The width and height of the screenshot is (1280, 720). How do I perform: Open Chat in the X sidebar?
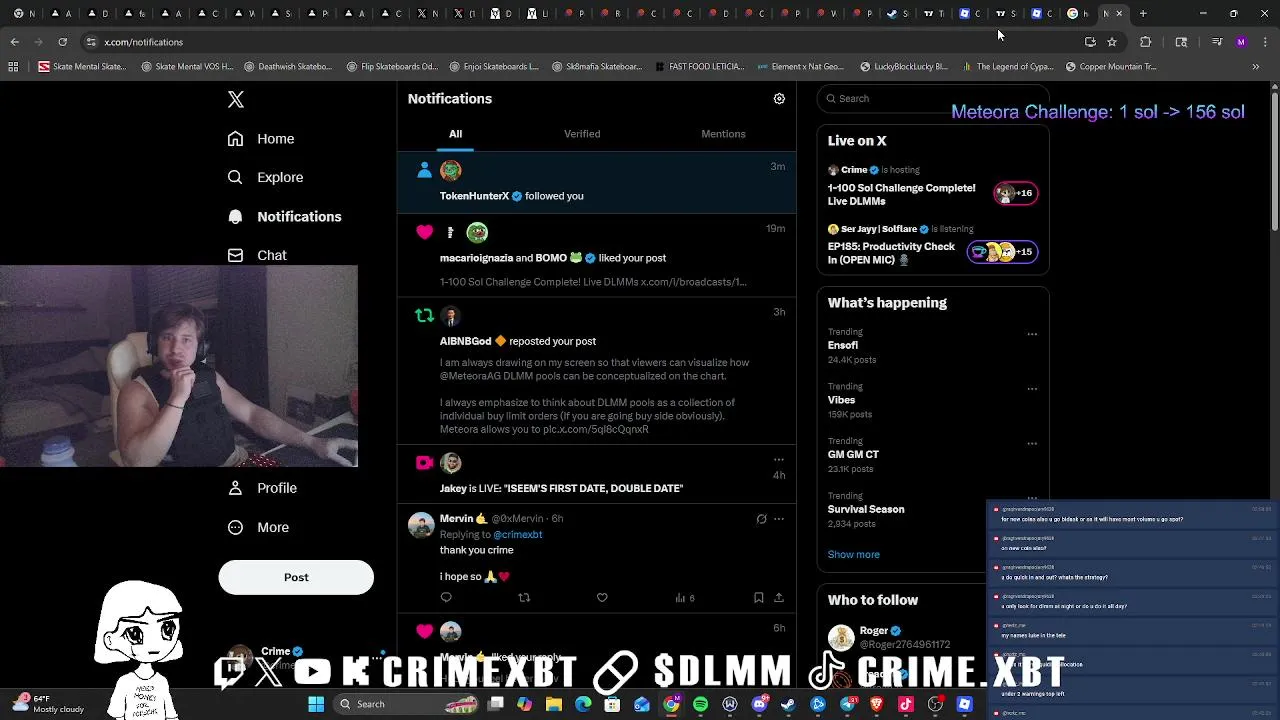(x=257, y=255)
